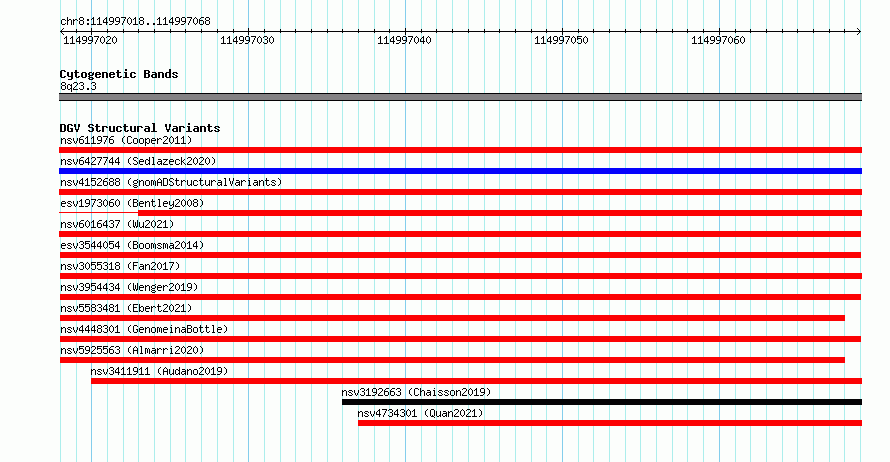Open nsv4734301 (Quan2021) variant label
Image resolution: width=890 pixels, height=462 pixels.
point(420,413)
